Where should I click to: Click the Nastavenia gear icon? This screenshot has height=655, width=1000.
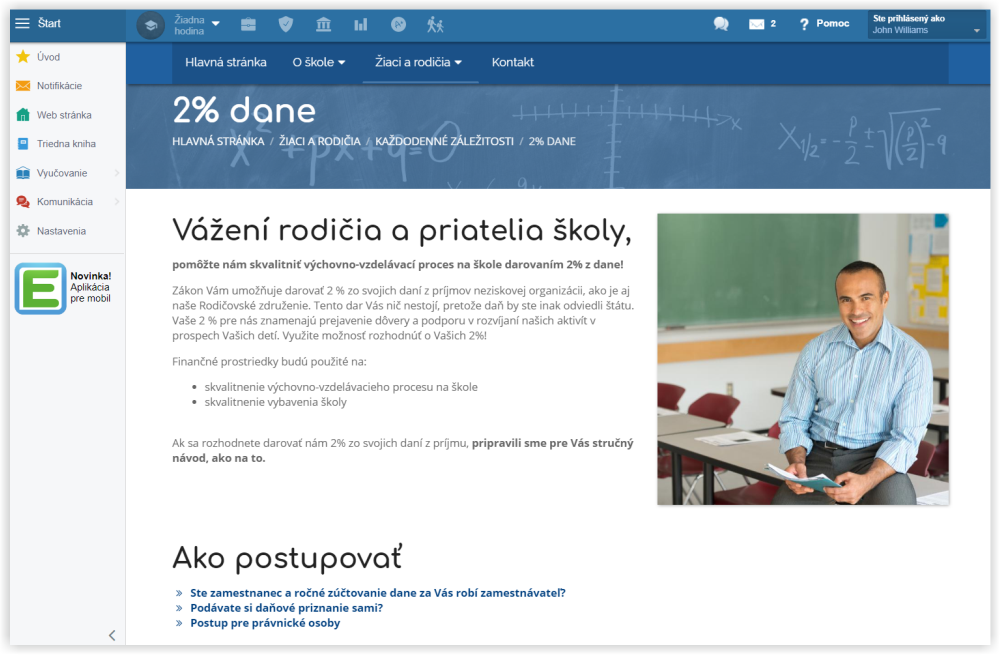click(23, 231)
